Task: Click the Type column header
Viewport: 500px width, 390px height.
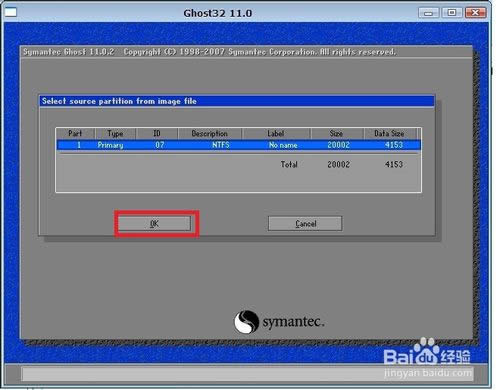Action: pos(115,134)
